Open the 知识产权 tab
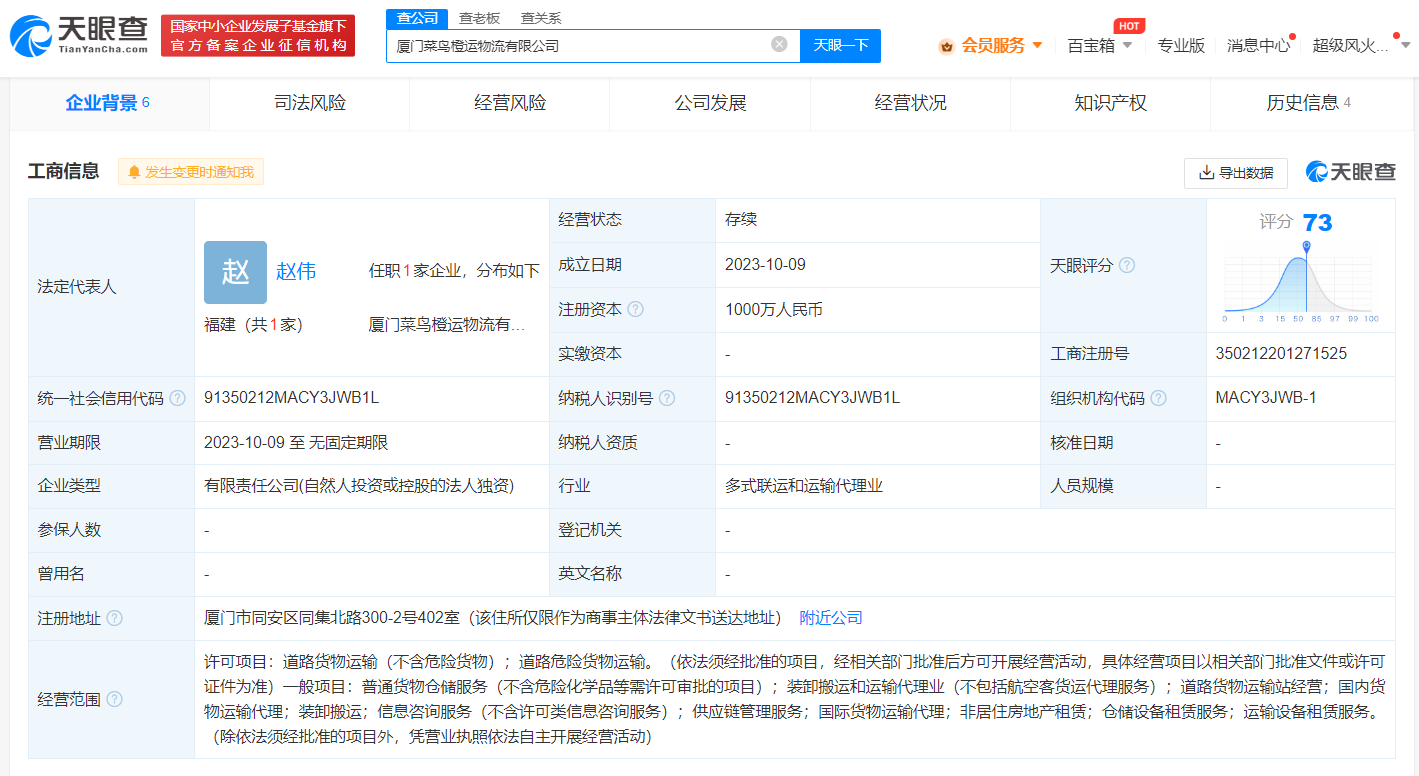Viewport: 1419px width, 776px height. coord(1110,103)
